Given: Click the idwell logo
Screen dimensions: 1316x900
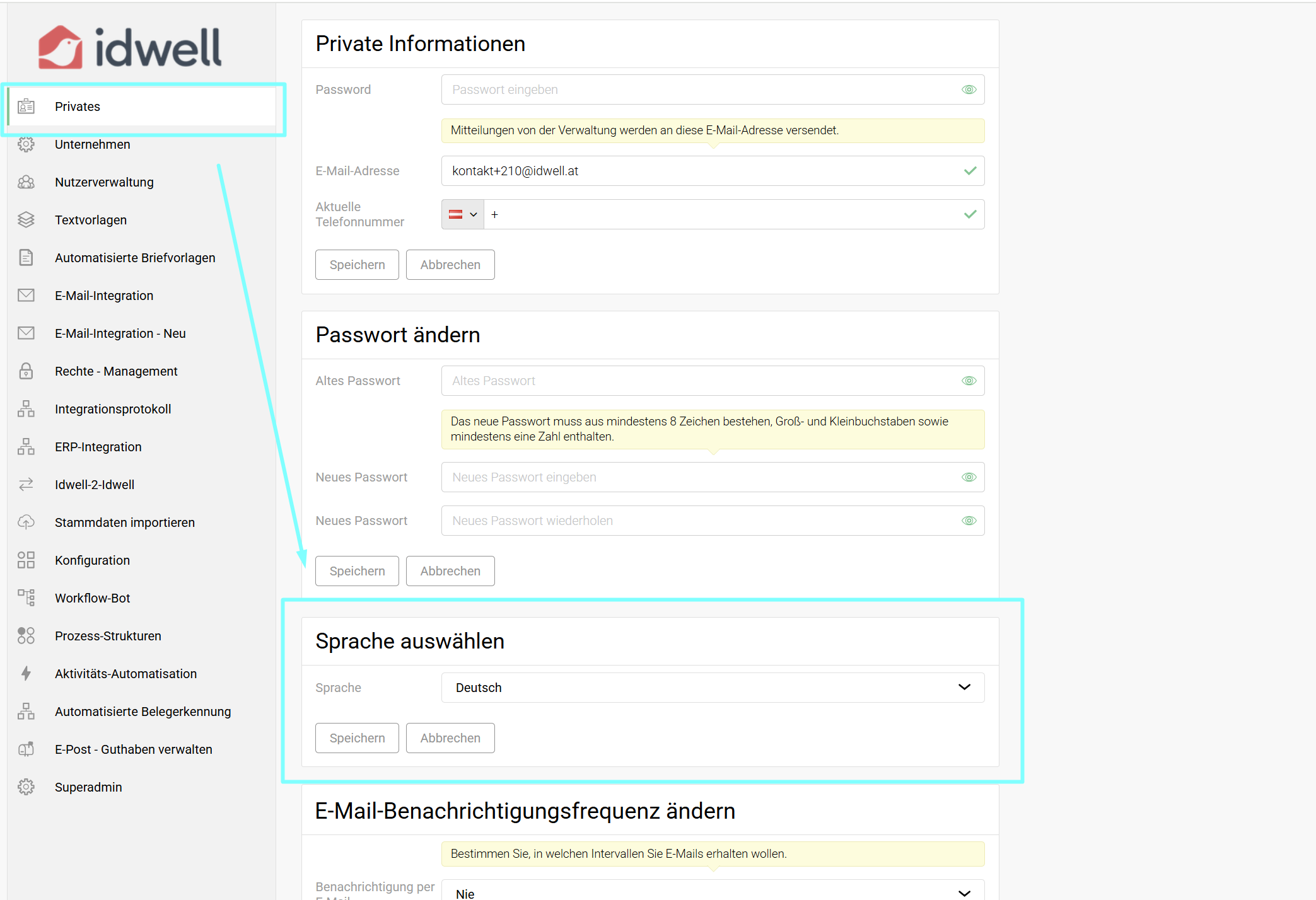Looking at the screenshot, I should pos(130,47).
